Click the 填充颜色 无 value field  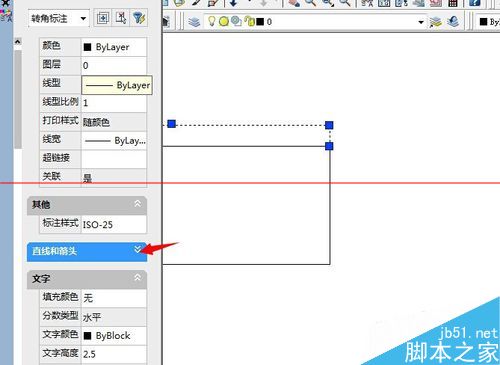click(114, 298)
